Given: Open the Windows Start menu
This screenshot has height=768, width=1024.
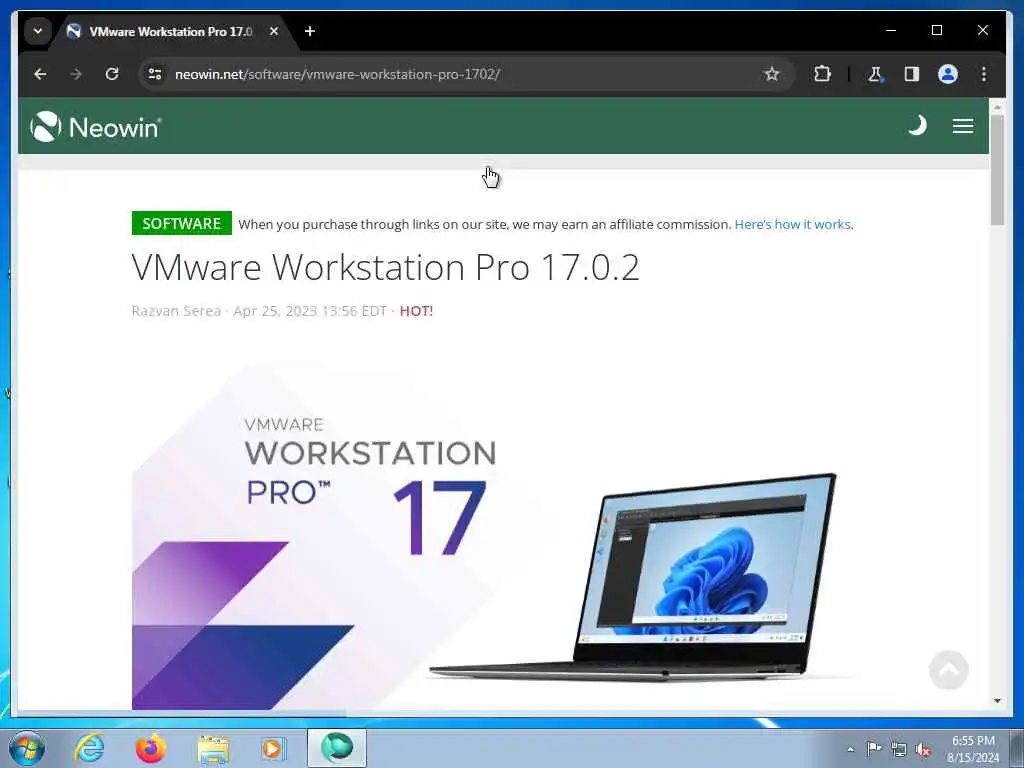Looking at the screenshot, I should pyautogui.click(x=27, y=748).
